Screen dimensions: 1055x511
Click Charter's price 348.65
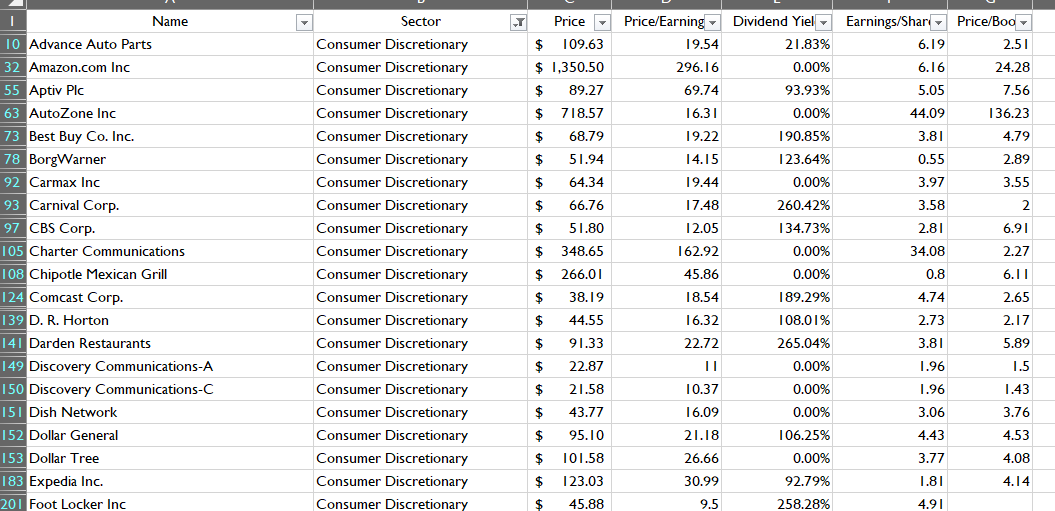tap(569, 251)
